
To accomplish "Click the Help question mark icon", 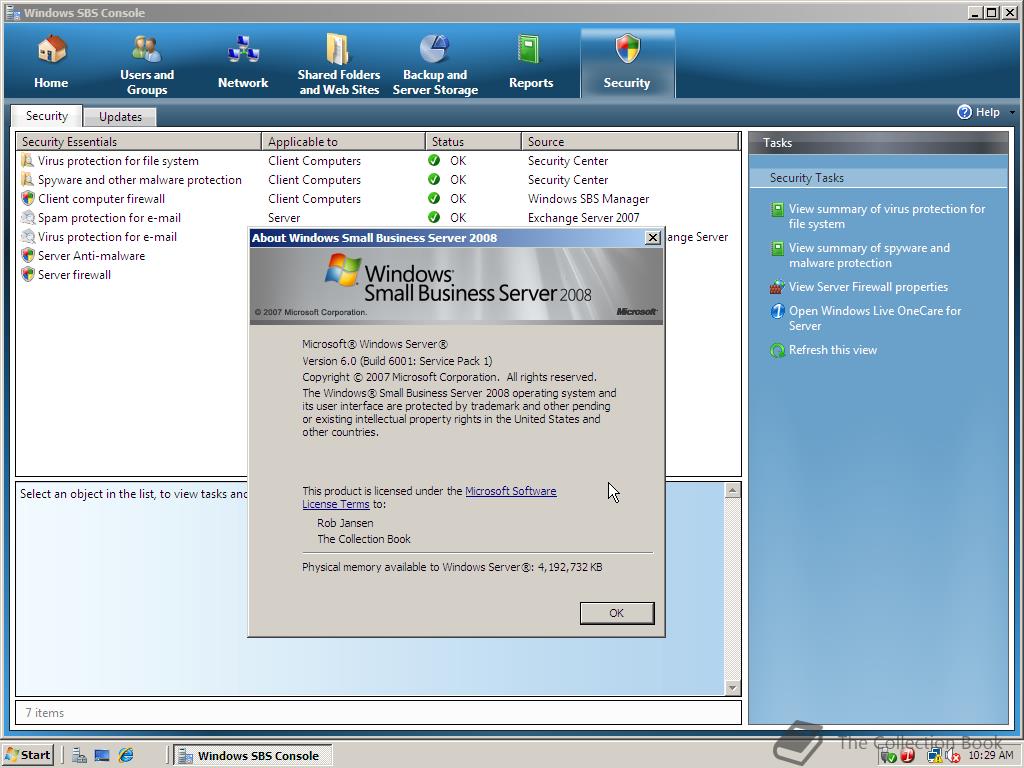I will [965, 112].
